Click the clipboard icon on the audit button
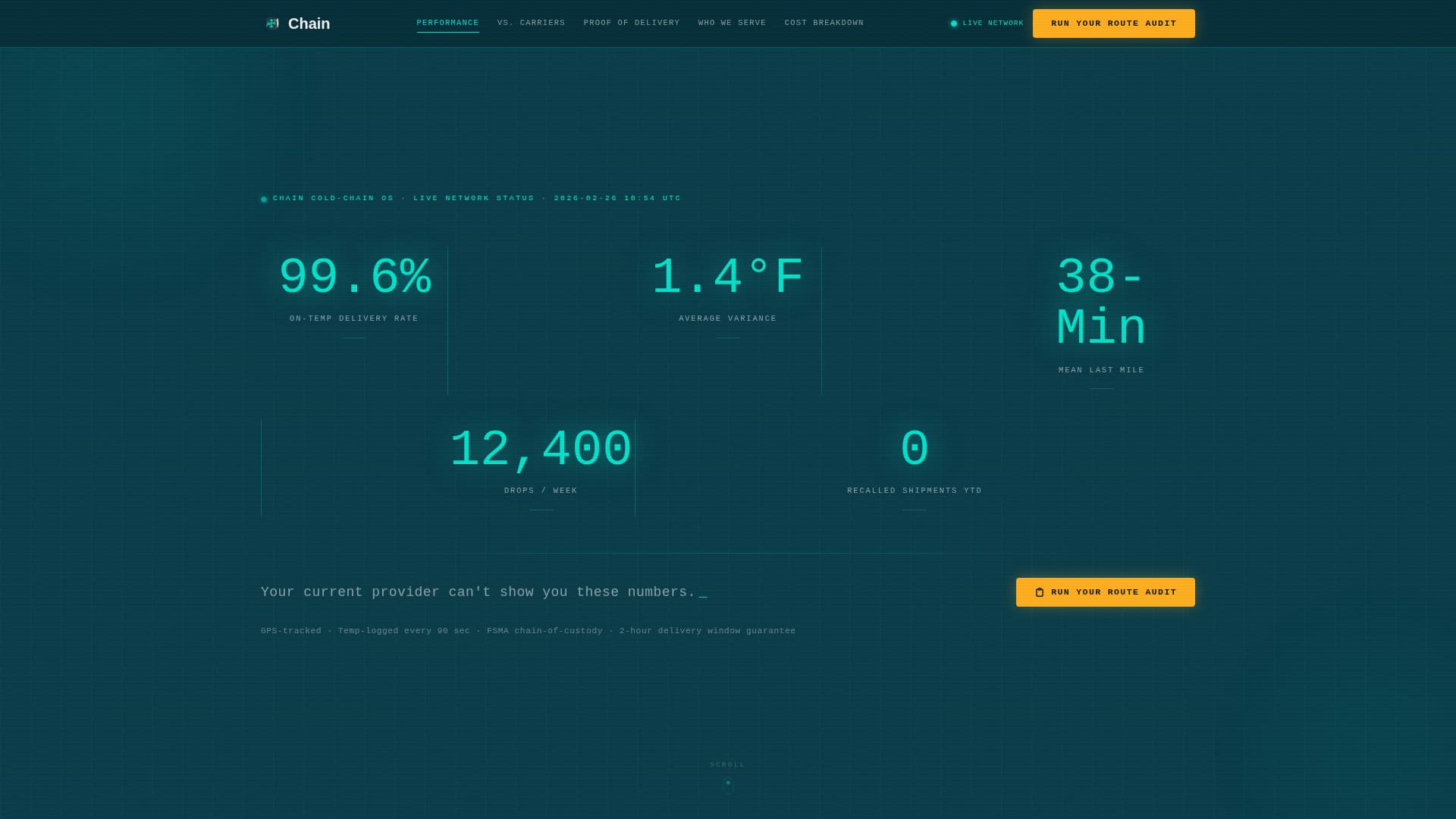This screenshot has width=1456, height=819. tap(1040, 592)
